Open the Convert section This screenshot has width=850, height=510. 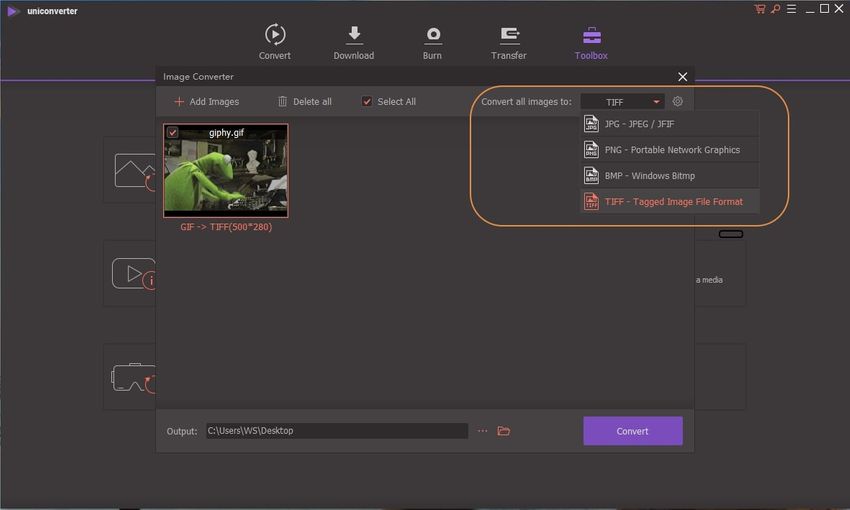coord(274,42)
